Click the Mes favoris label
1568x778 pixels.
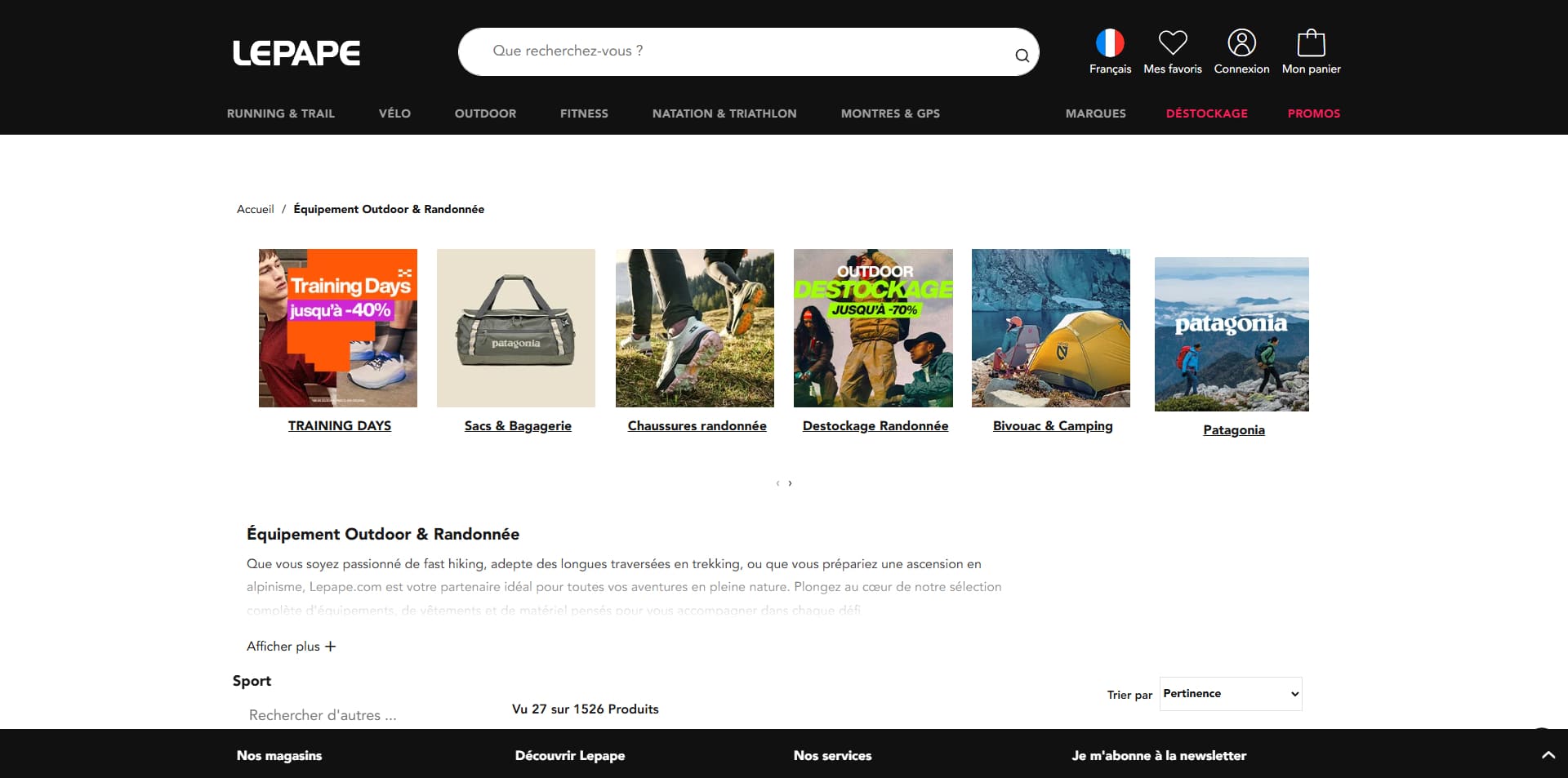[x=1173, y=69]
